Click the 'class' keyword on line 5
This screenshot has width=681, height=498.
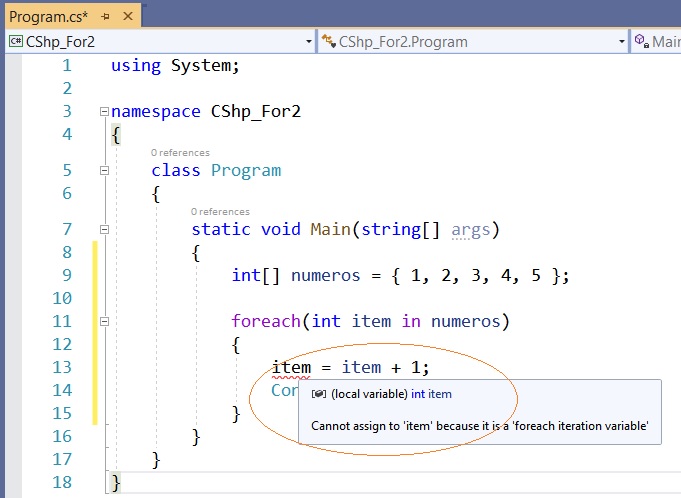176,171
